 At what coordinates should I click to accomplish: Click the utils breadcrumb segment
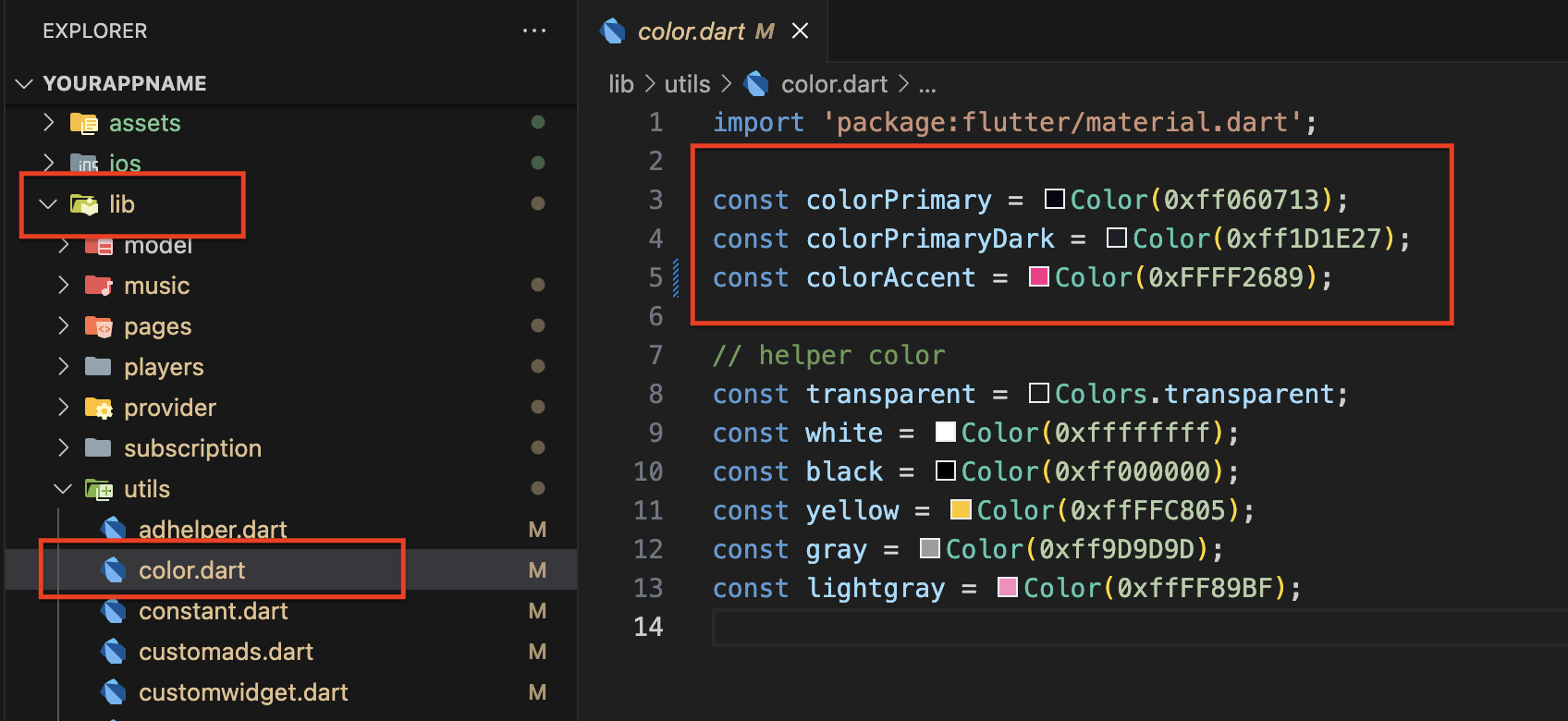tap(687, 84)
